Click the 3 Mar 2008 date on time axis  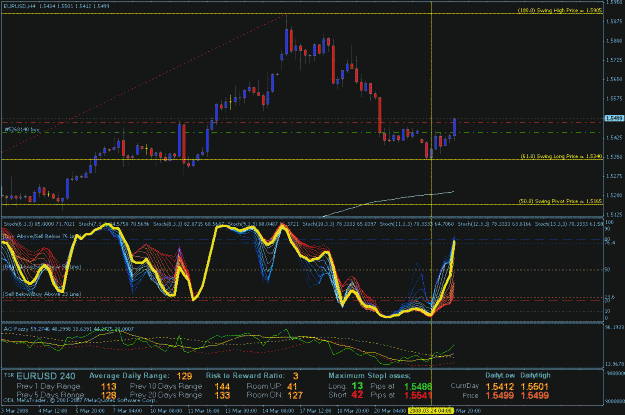(x=15, y=411)
